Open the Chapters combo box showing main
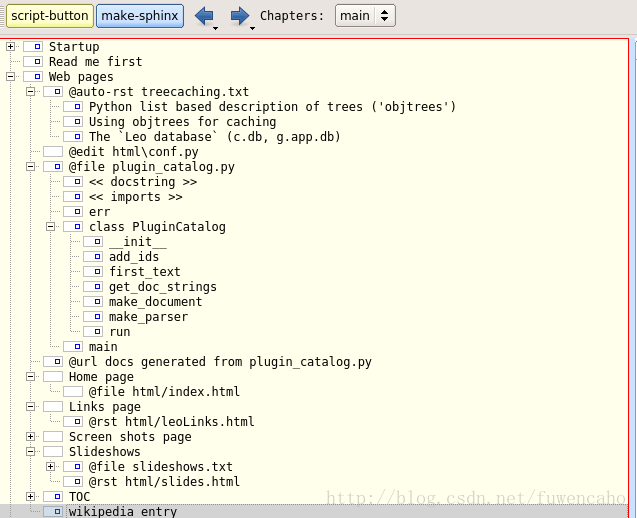Image resolution: width=637 pixels, height=518 pixels. 365,16
